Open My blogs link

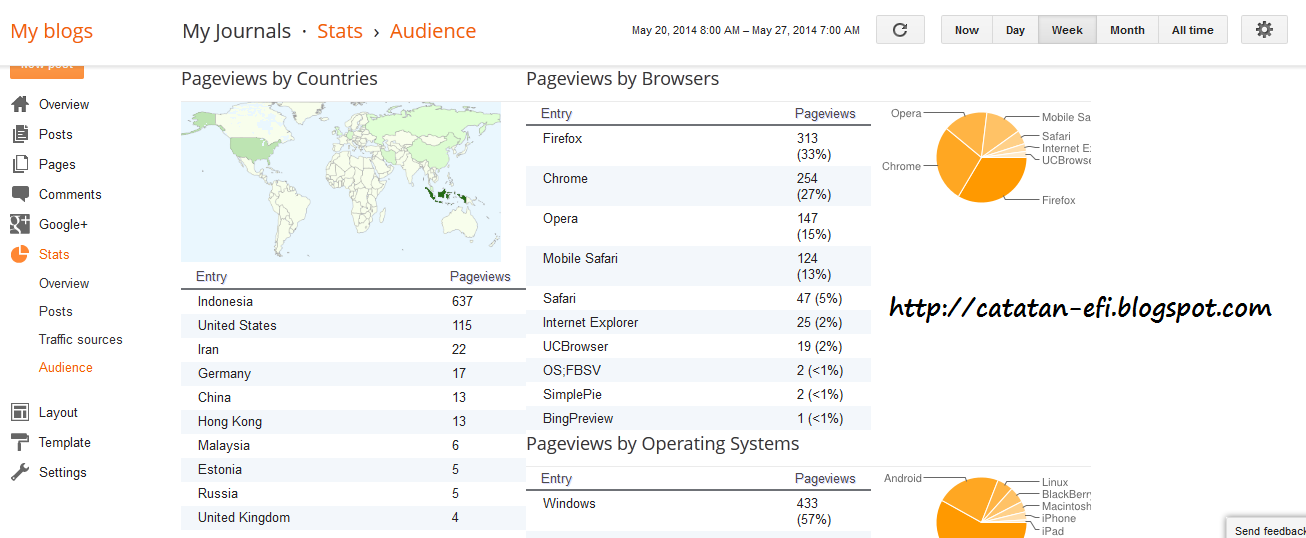tap(52, 31)
